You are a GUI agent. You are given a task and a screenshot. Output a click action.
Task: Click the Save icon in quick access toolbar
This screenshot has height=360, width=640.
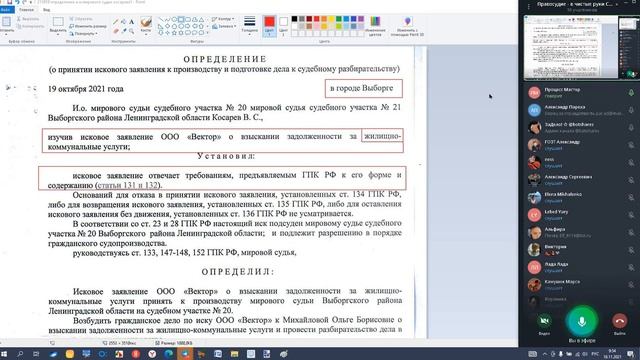click(x=9, y=2)
